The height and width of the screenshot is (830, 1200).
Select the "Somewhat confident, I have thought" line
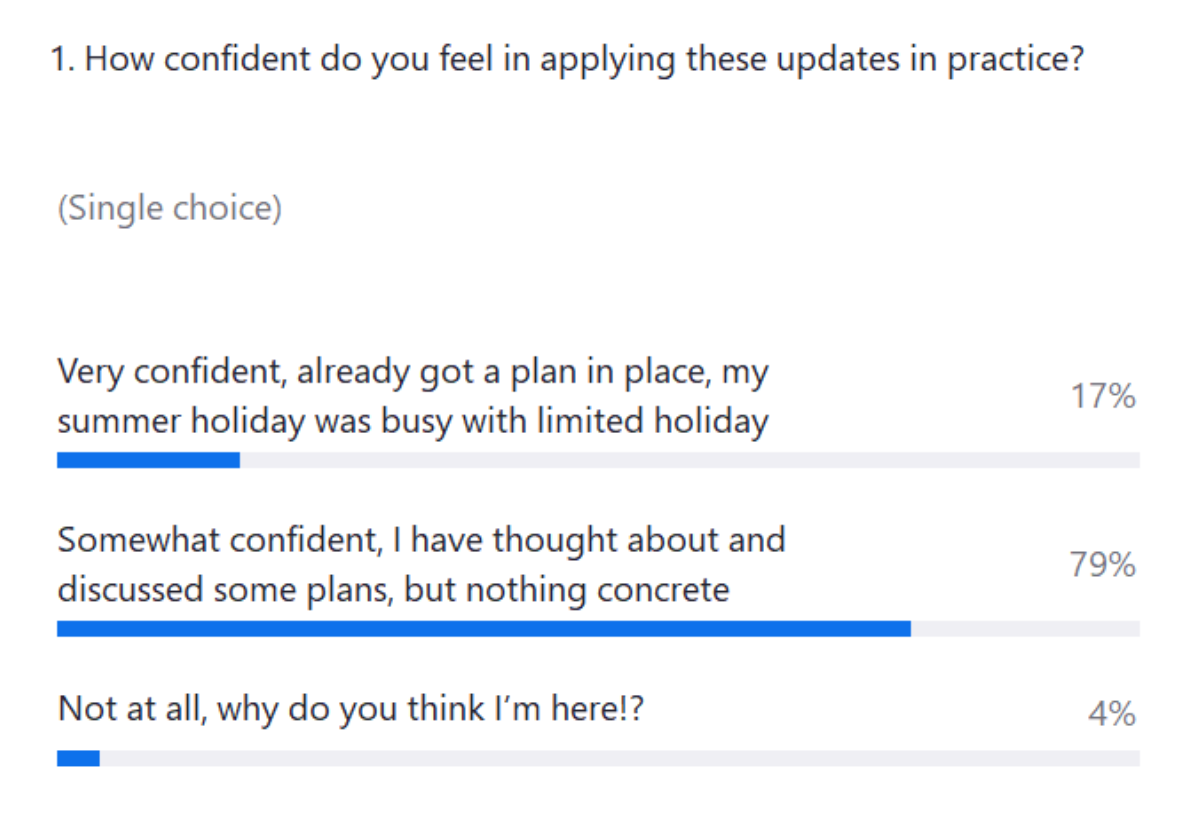coord(421,540)
